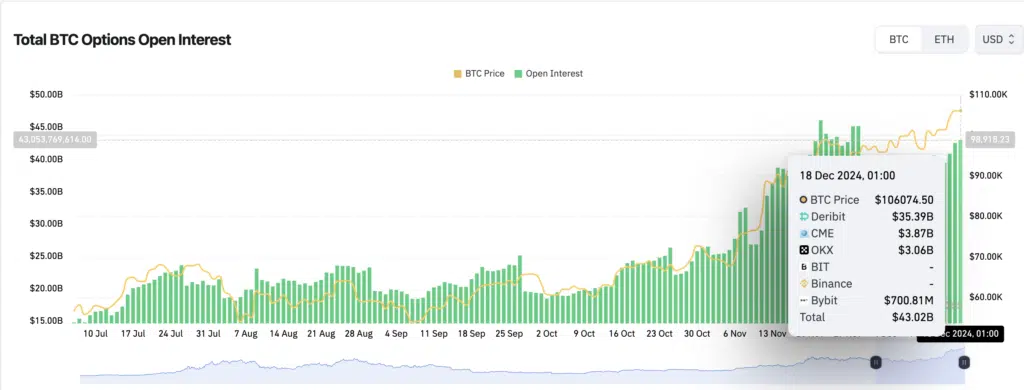Click the $30.00B axis label
1024x390 pixels.
point(46,224)
